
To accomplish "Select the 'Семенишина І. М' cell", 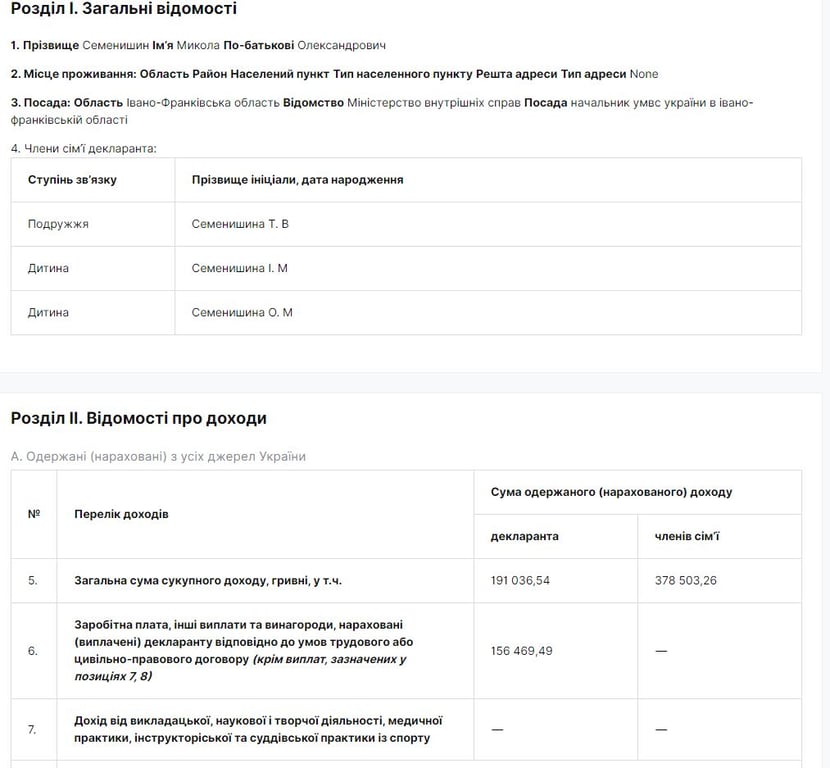I will [x=239, y=268].
